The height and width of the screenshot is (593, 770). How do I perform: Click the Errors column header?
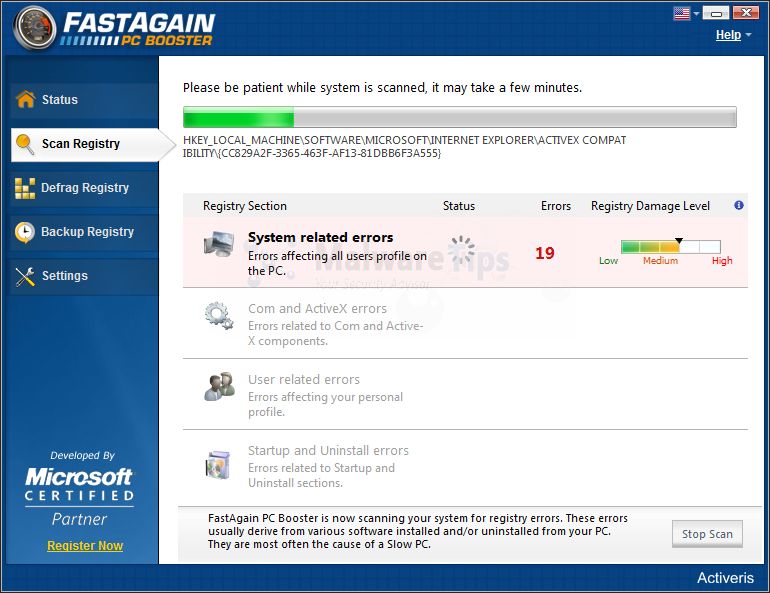coord(556,206)
